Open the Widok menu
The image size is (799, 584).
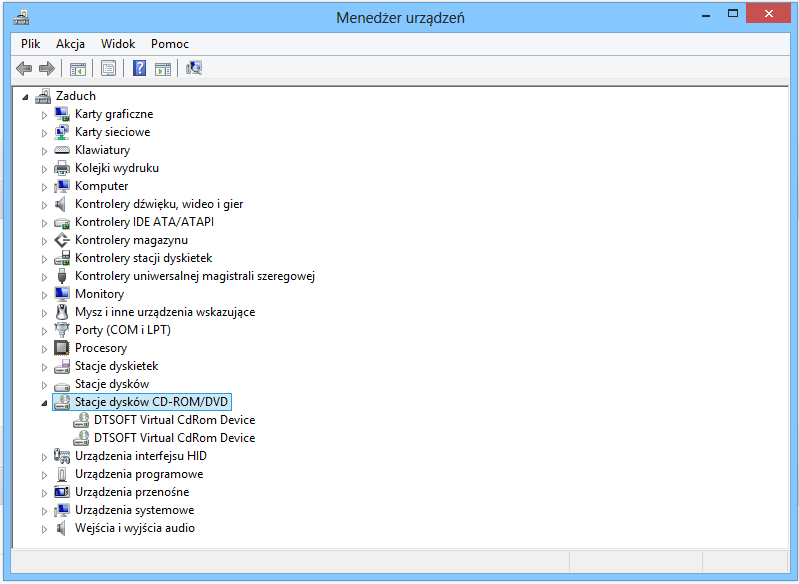118,44
